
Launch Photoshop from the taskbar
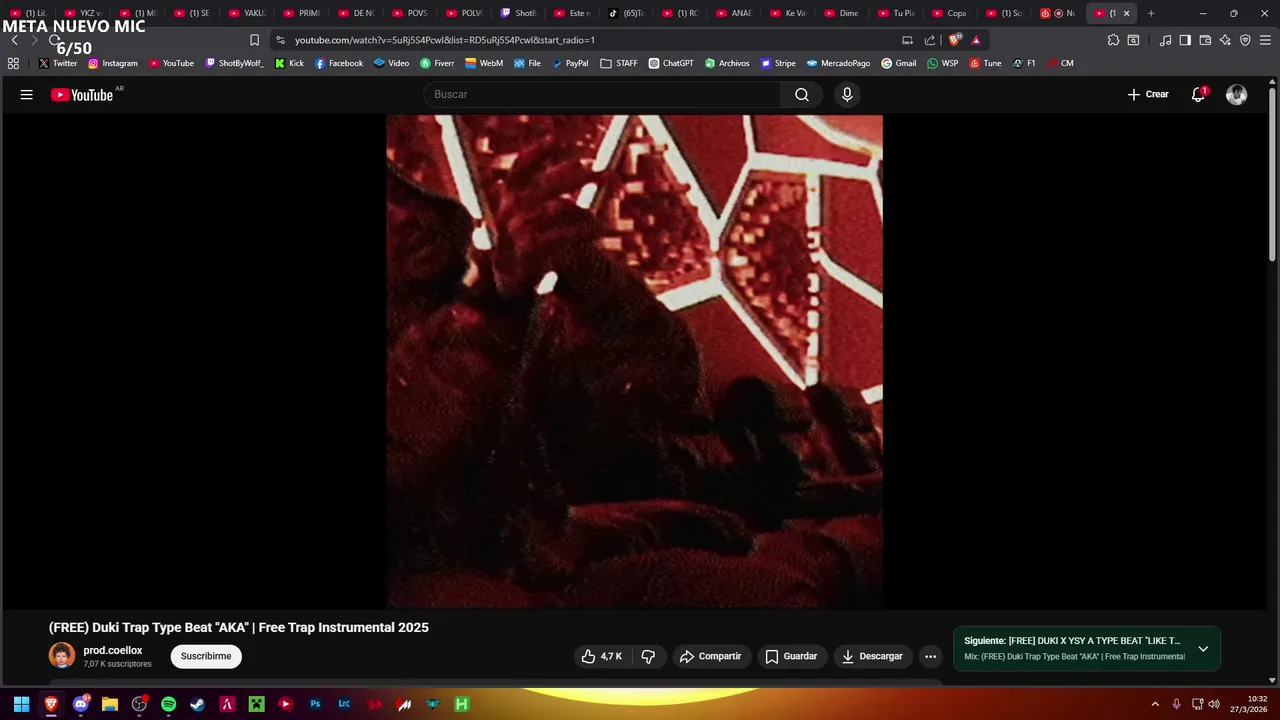point(315,704)
